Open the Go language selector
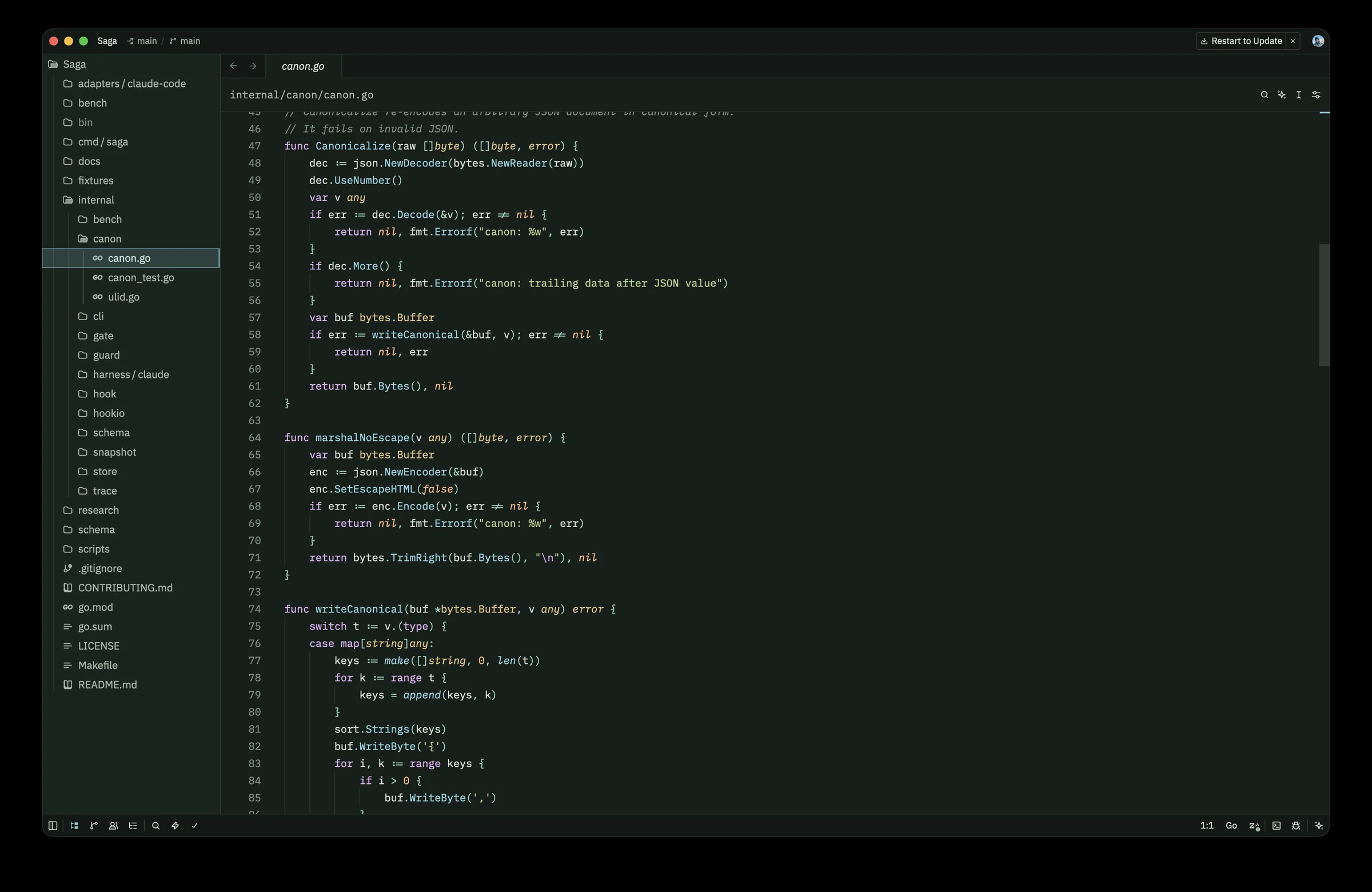 [1231, 826]
